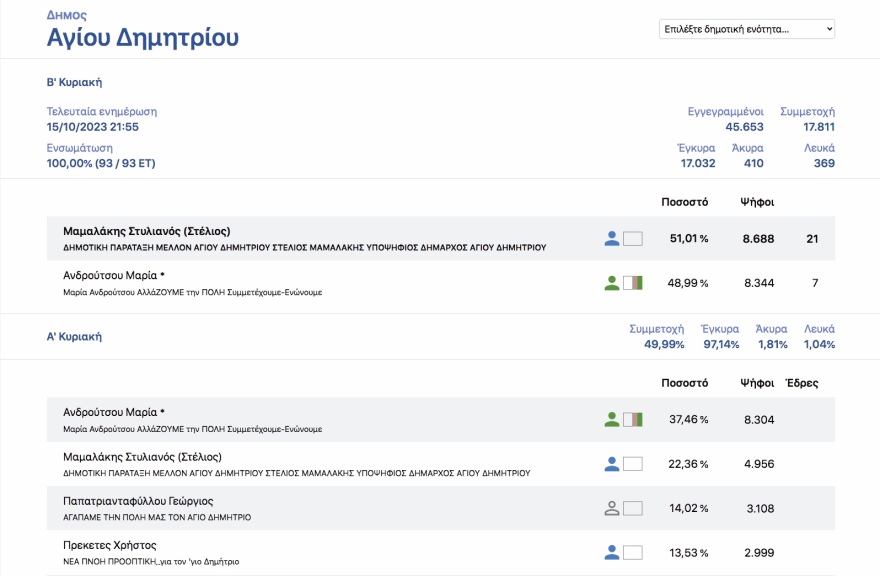Viewport: 880px width, 576px height.
Task: Click Πρεκετες Χρήστος blue person icon
Action: (612, 552)
